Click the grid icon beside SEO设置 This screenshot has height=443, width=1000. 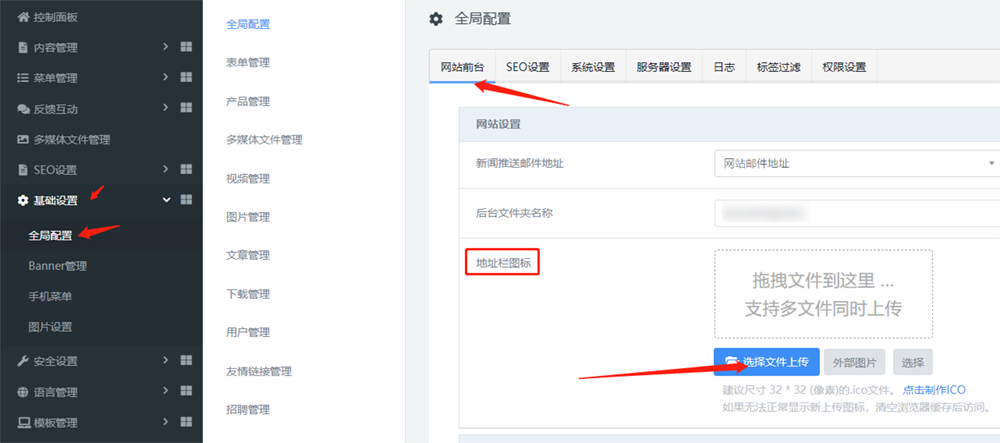click(x=185, y=169)
